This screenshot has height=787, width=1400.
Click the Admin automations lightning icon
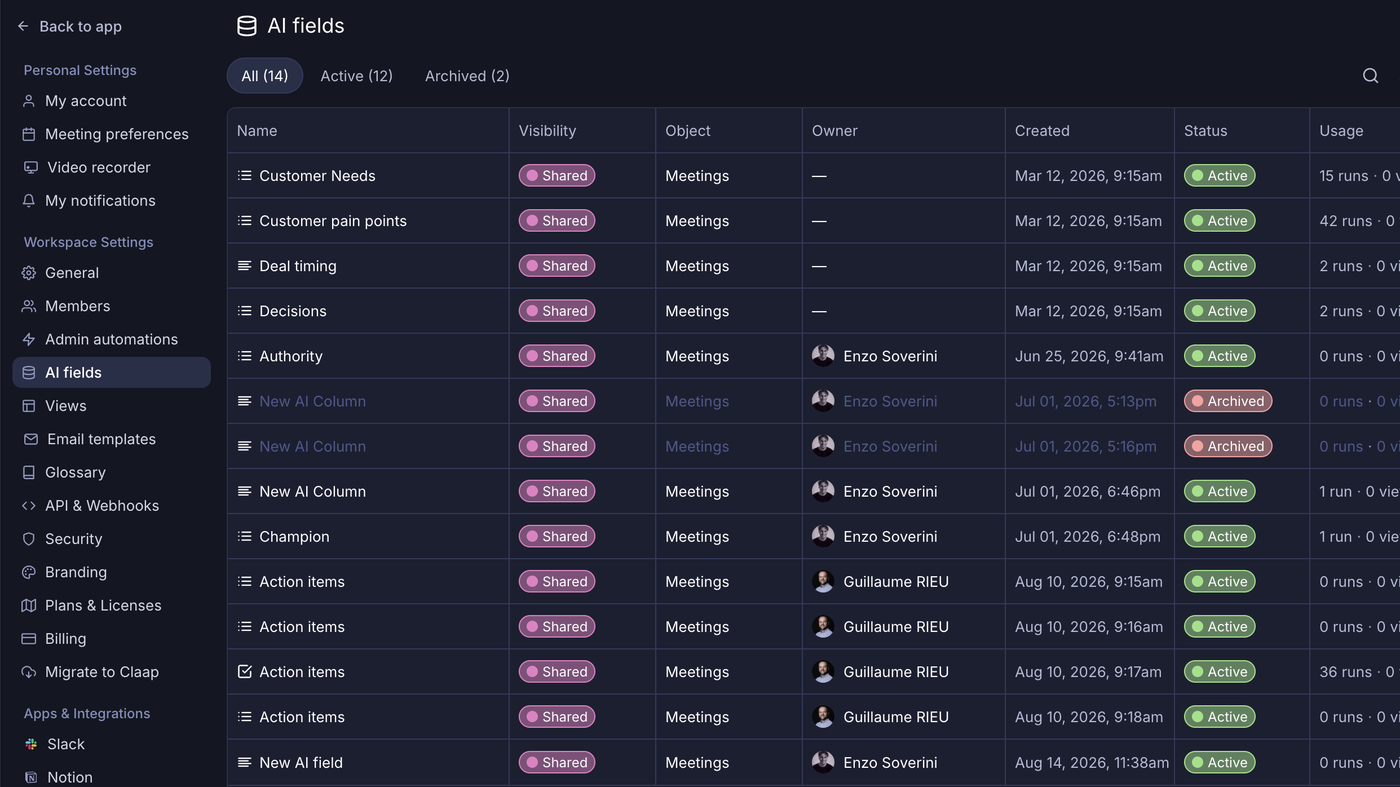point(29,339)
